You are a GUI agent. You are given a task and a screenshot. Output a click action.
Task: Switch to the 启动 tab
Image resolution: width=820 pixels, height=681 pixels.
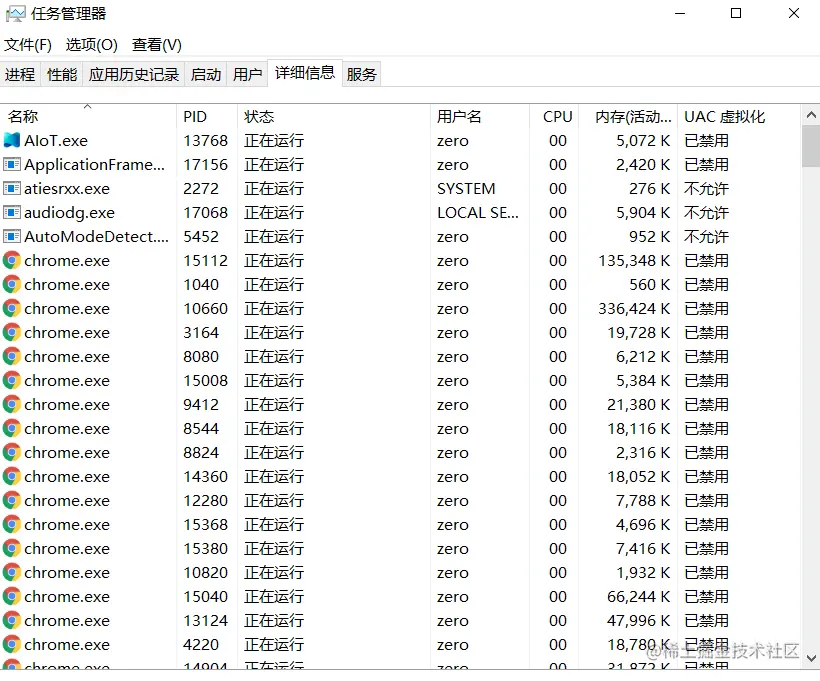point(206,74)
